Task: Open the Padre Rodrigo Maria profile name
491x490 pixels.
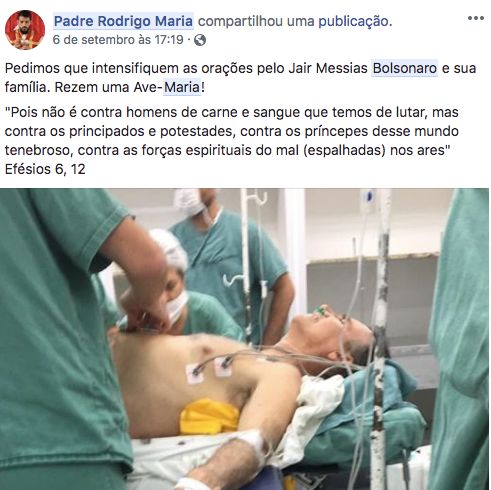Action: pyautogui.click(x=123, y=21)
